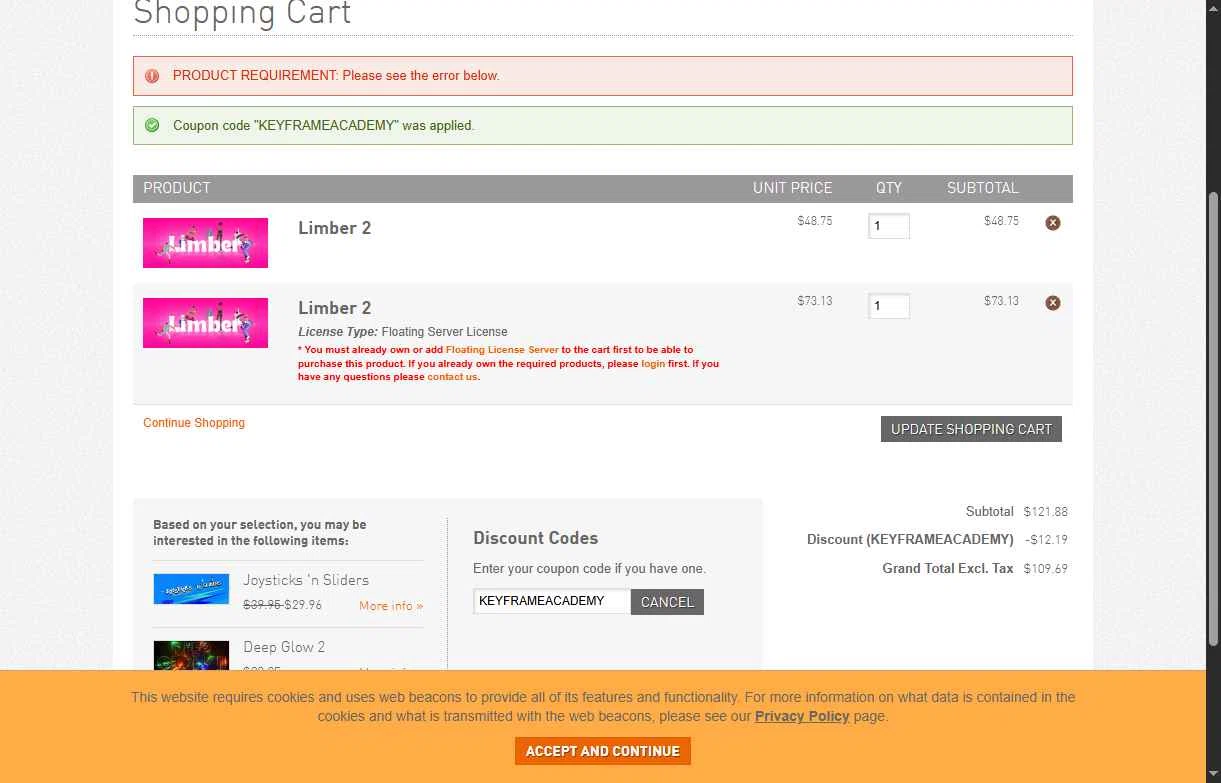Click the login link in the error message
1221x783 pixels.
coord(653,364)
